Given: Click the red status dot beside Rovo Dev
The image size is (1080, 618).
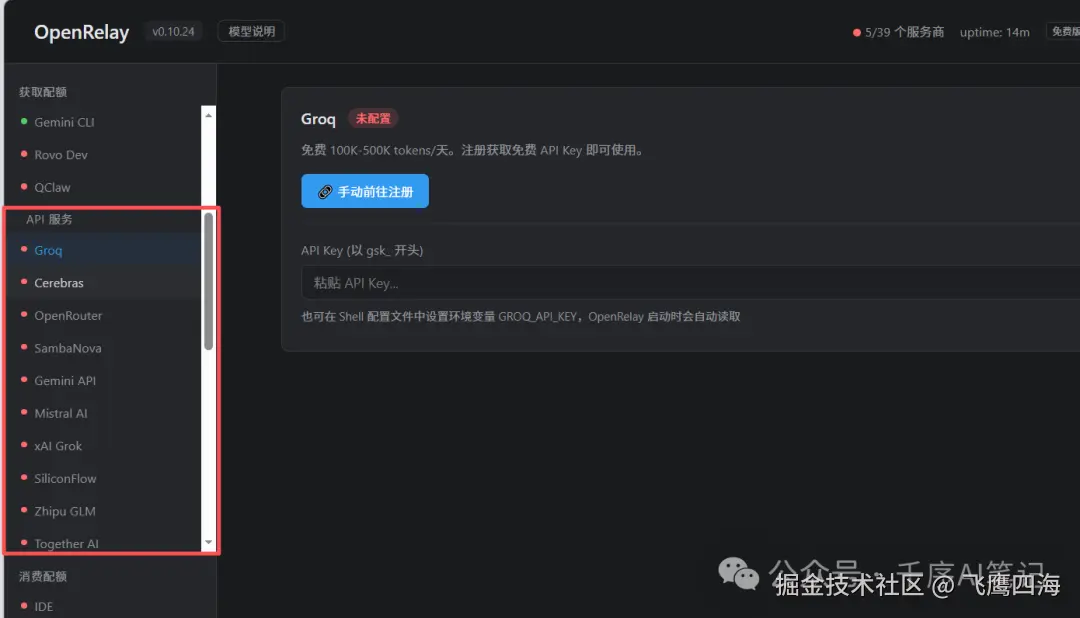Looking at the screenshot, I should click(25, 155).
